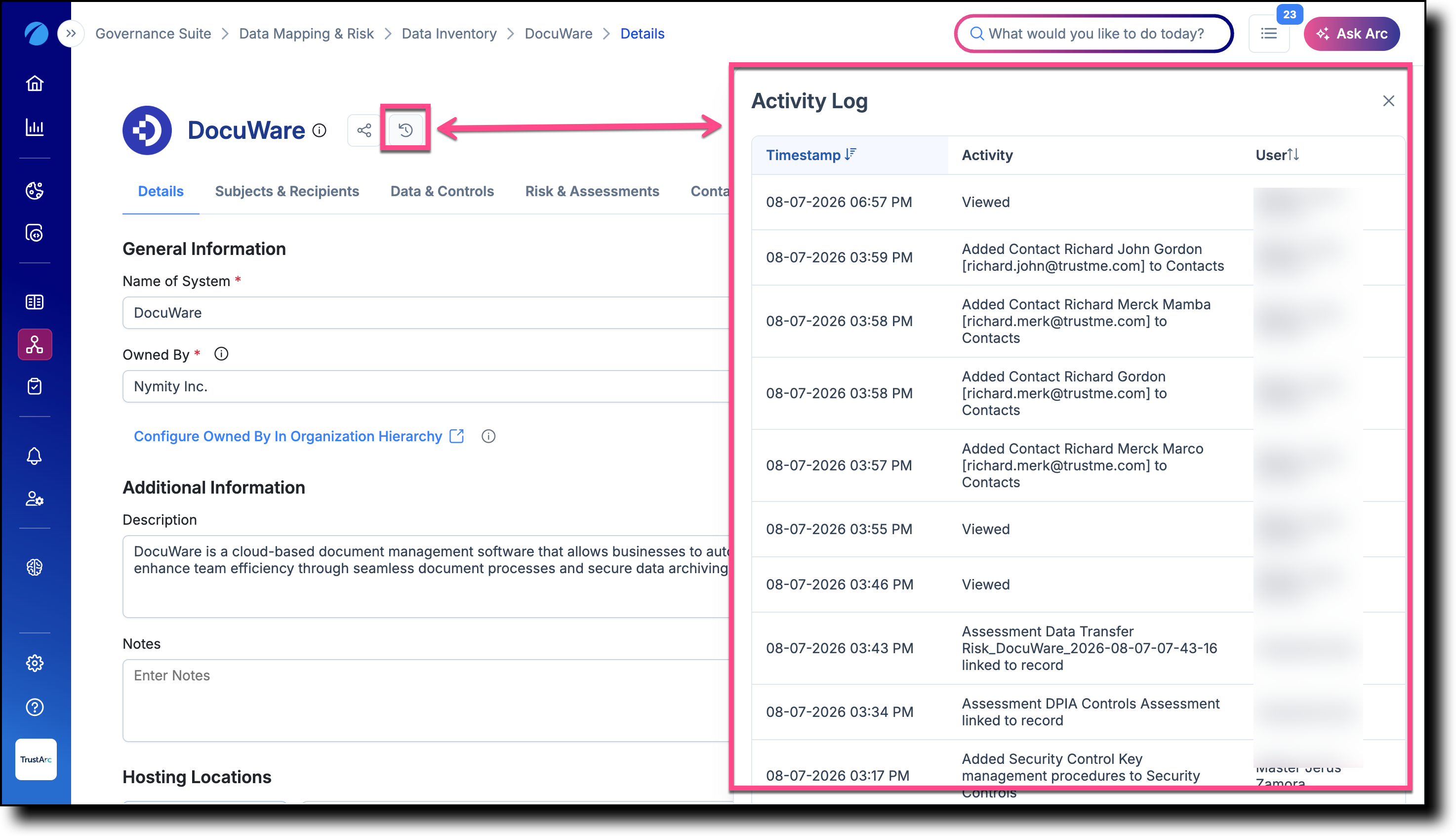Open the settings gear in sidebar

tap(35, 663)
